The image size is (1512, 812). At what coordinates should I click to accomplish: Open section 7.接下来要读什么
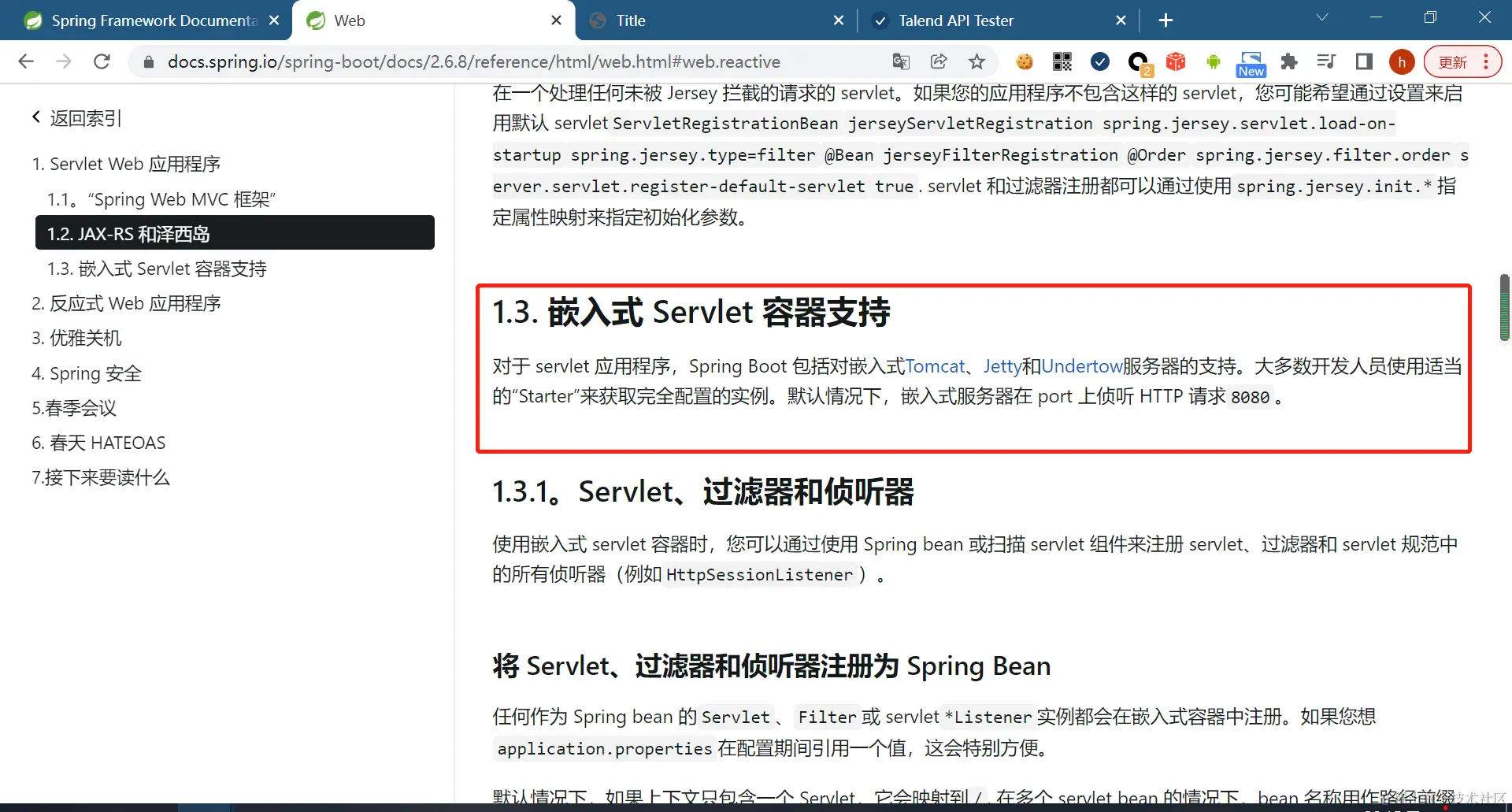pyautogui.click(x=101, y=477)
